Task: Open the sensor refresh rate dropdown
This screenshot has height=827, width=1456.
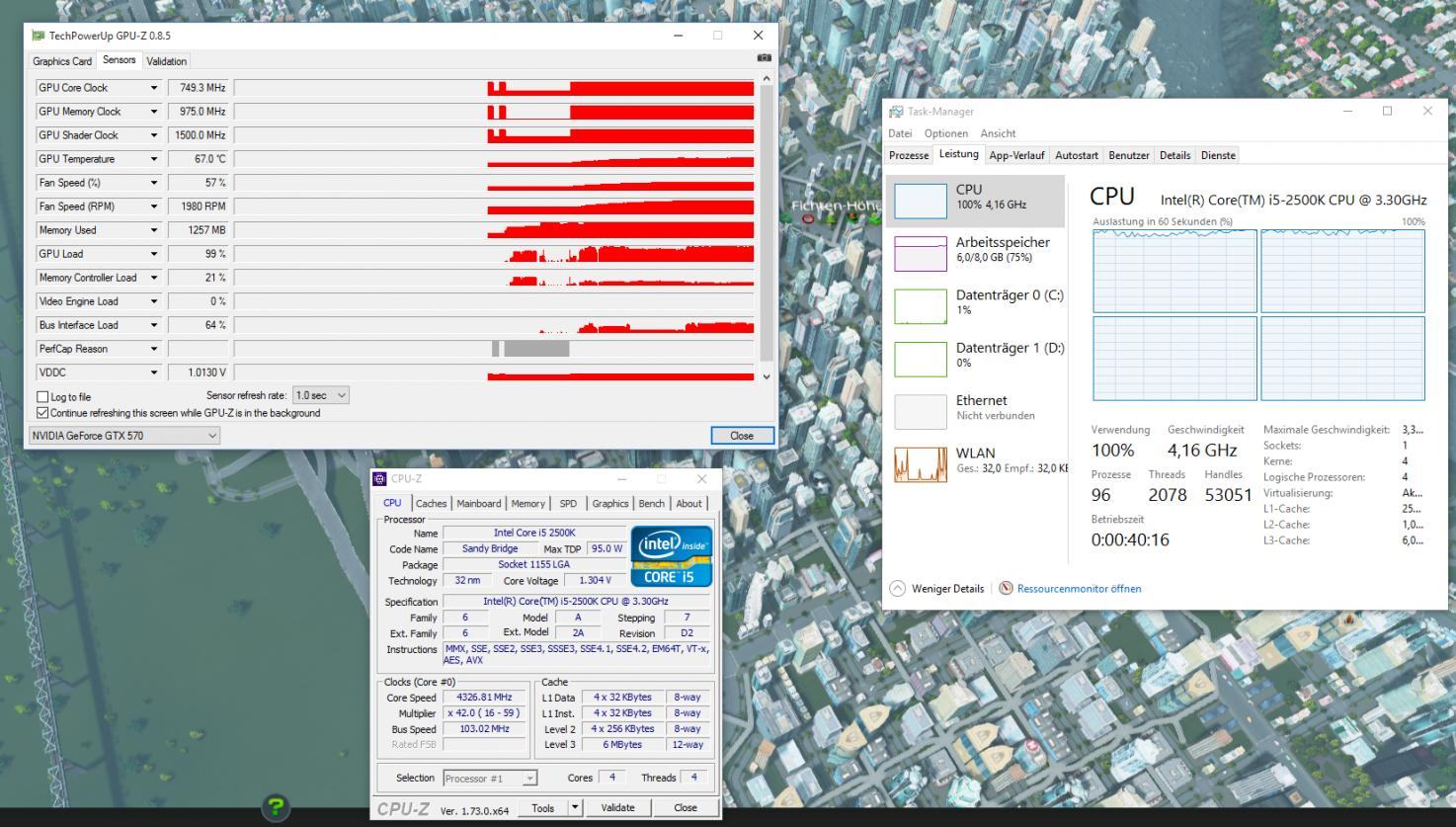Action: [x=321, y=395]
